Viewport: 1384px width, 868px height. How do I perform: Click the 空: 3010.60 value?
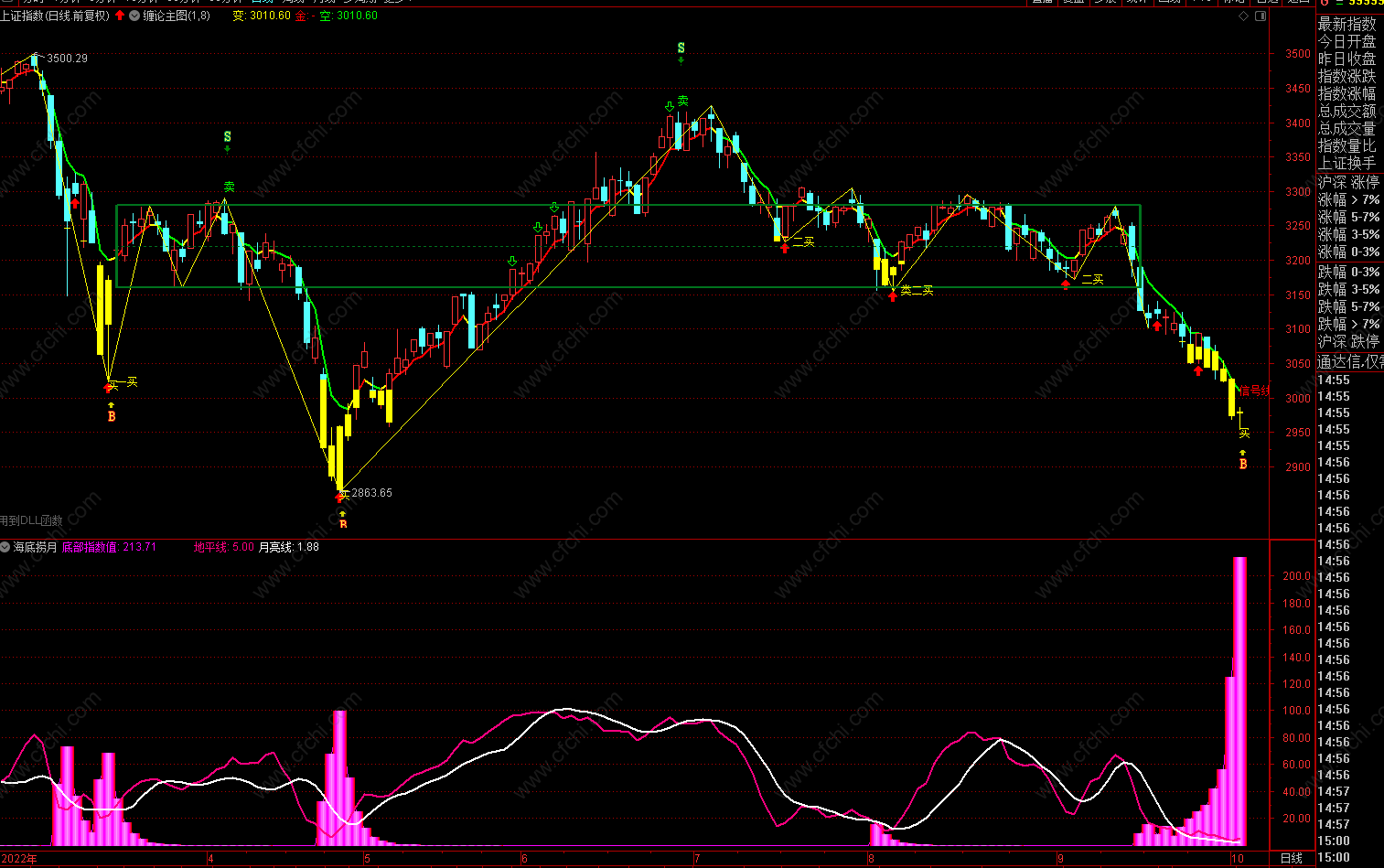coord(348,16)
